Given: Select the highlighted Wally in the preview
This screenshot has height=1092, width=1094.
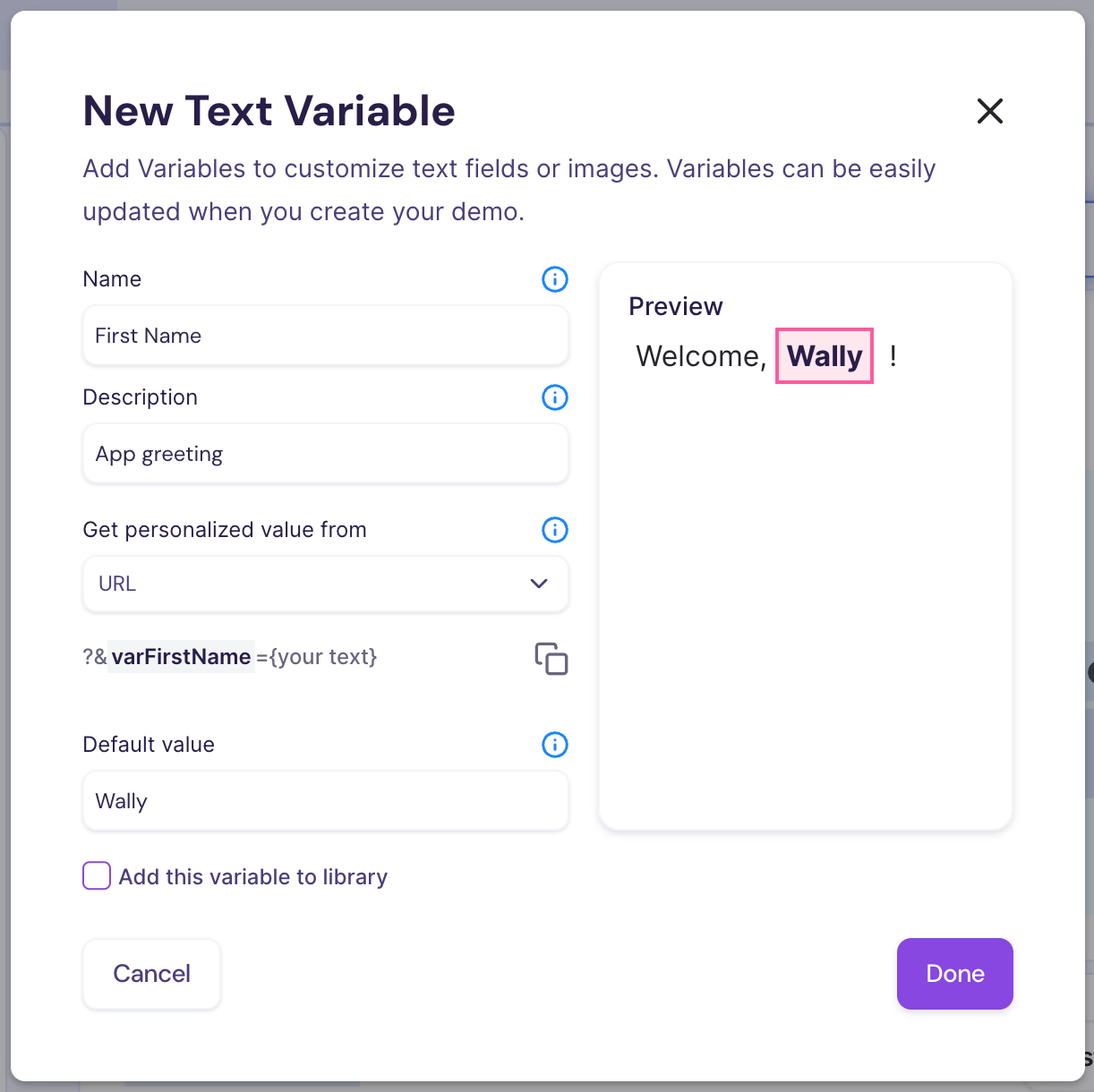Looking at the screenshot, I should point(825,356).
